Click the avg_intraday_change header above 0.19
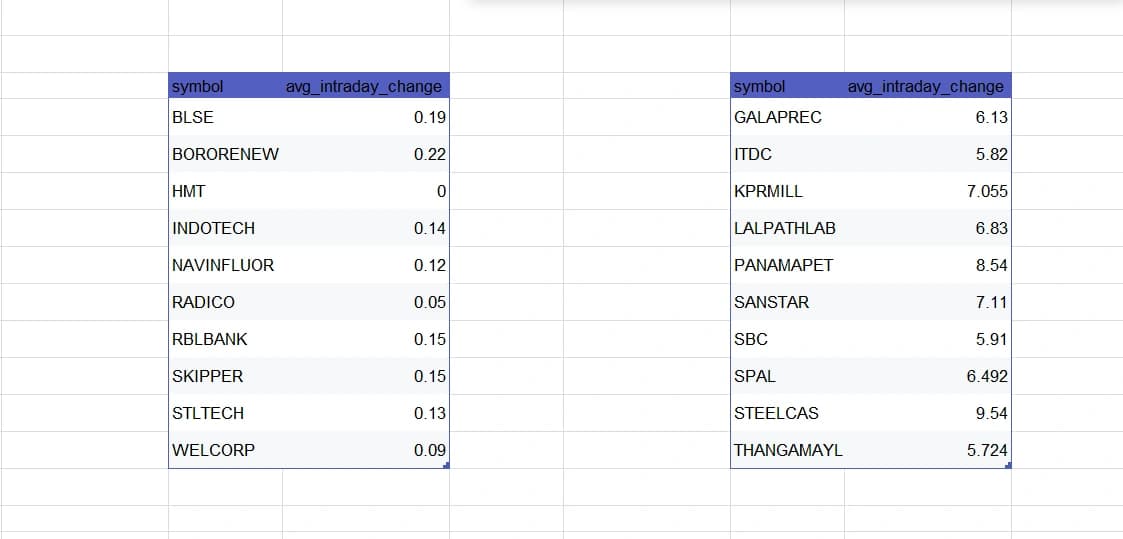Viewport: 1123px width, 539px height. click(366, 86)
